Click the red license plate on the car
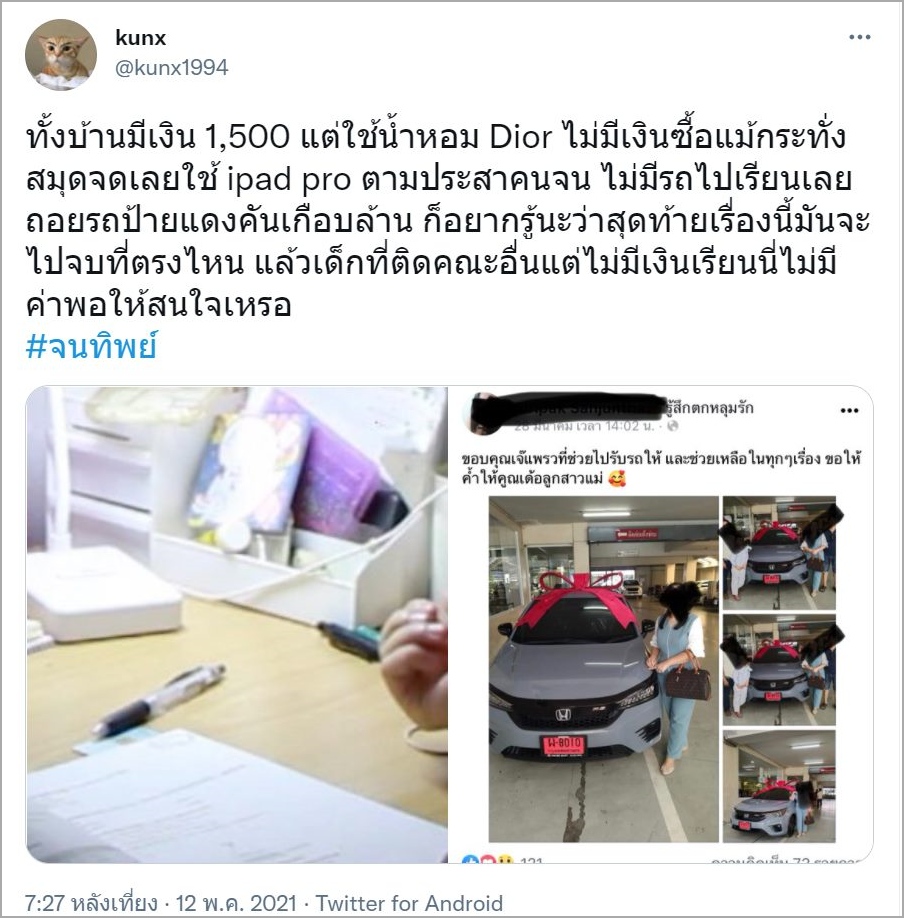 (563, 745)
